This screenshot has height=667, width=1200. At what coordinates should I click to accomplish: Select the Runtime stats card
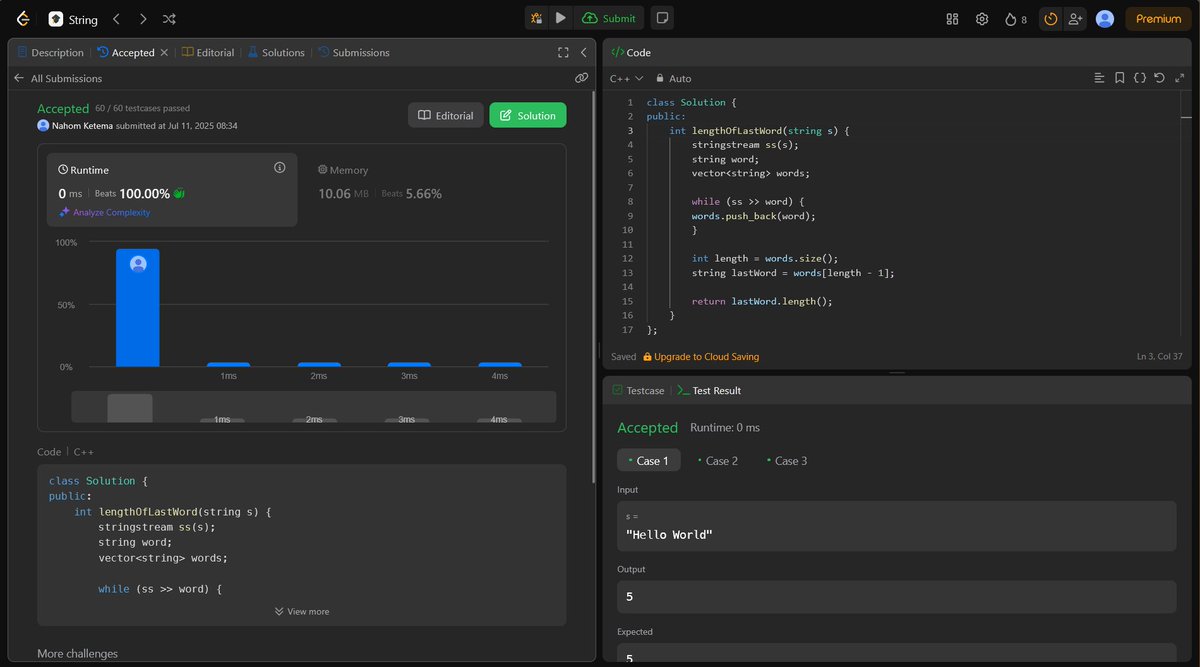[173, 190]
